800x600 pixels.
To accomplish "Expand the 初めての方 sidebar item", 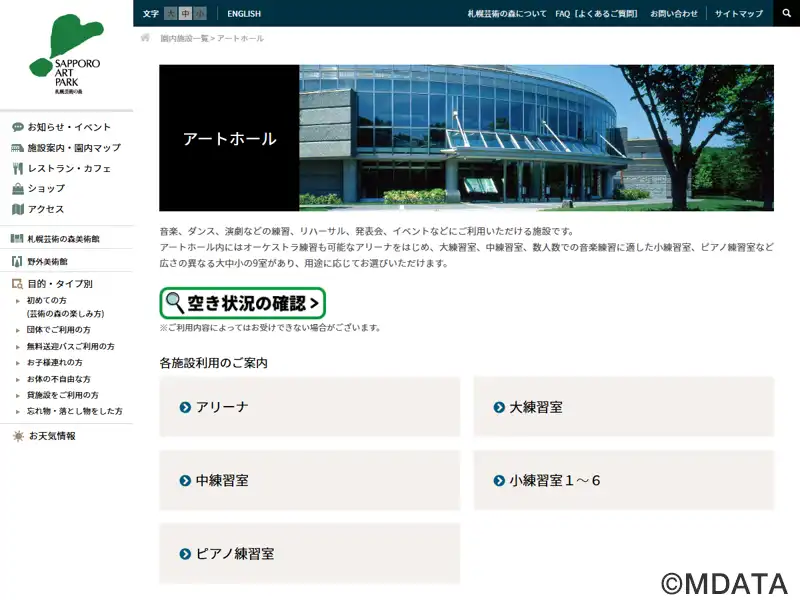I will (46, 301).
